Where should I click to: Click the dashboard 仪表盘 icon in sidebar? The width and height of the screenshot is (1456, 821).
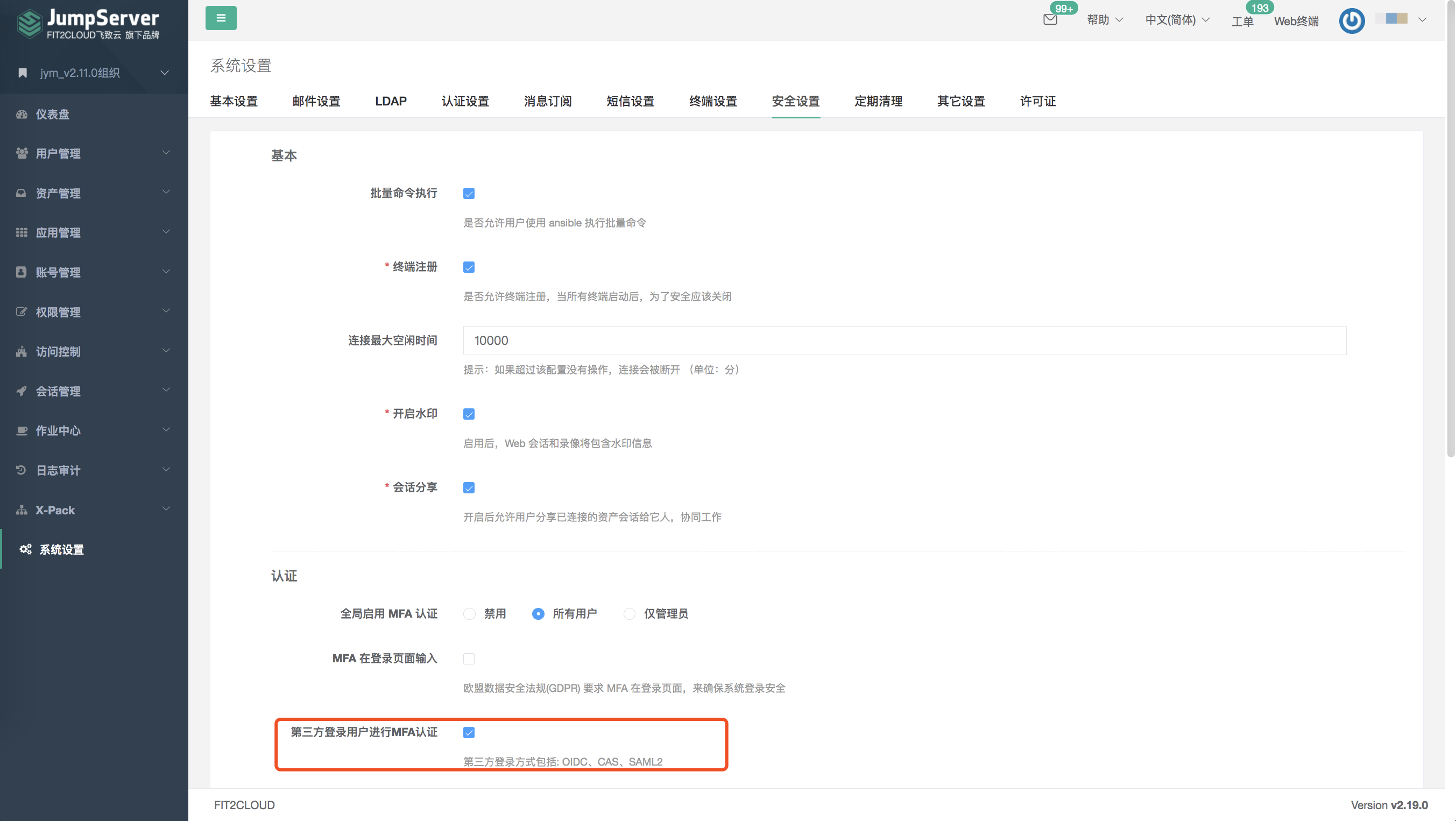(22, 114)
